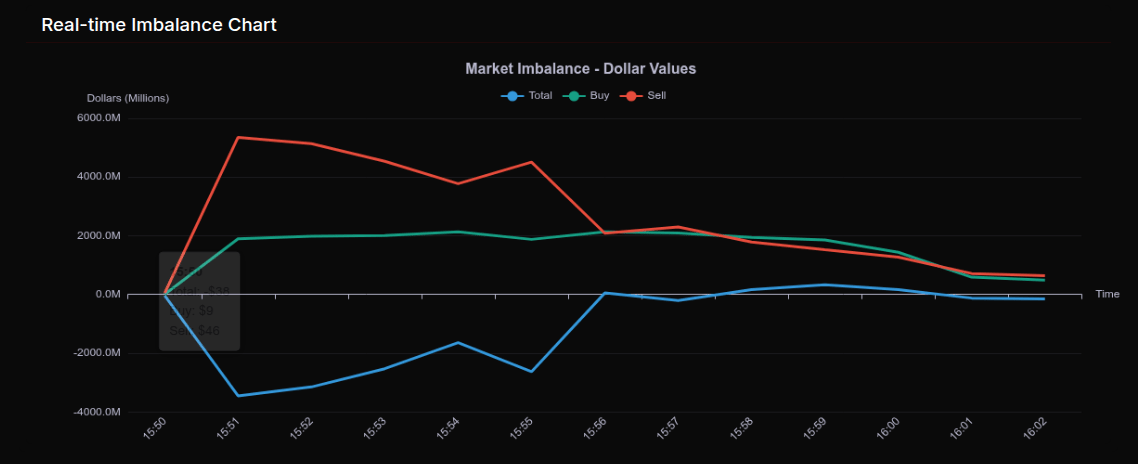Click the blue Total legend marker
The width and height of the screenshot is (1138, 464).
(512, 96)
